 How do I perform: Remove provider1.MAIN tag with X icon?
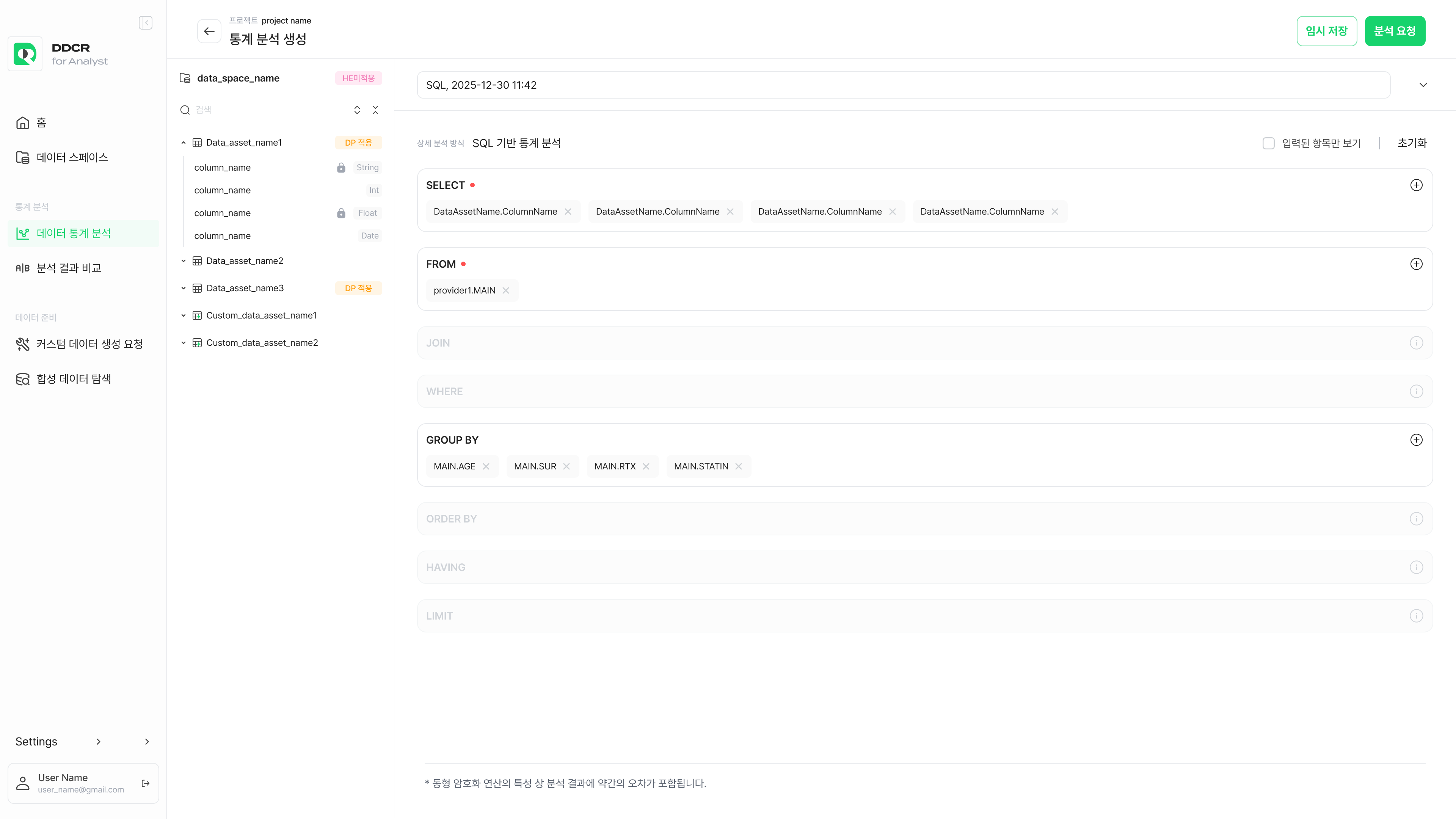506,290
